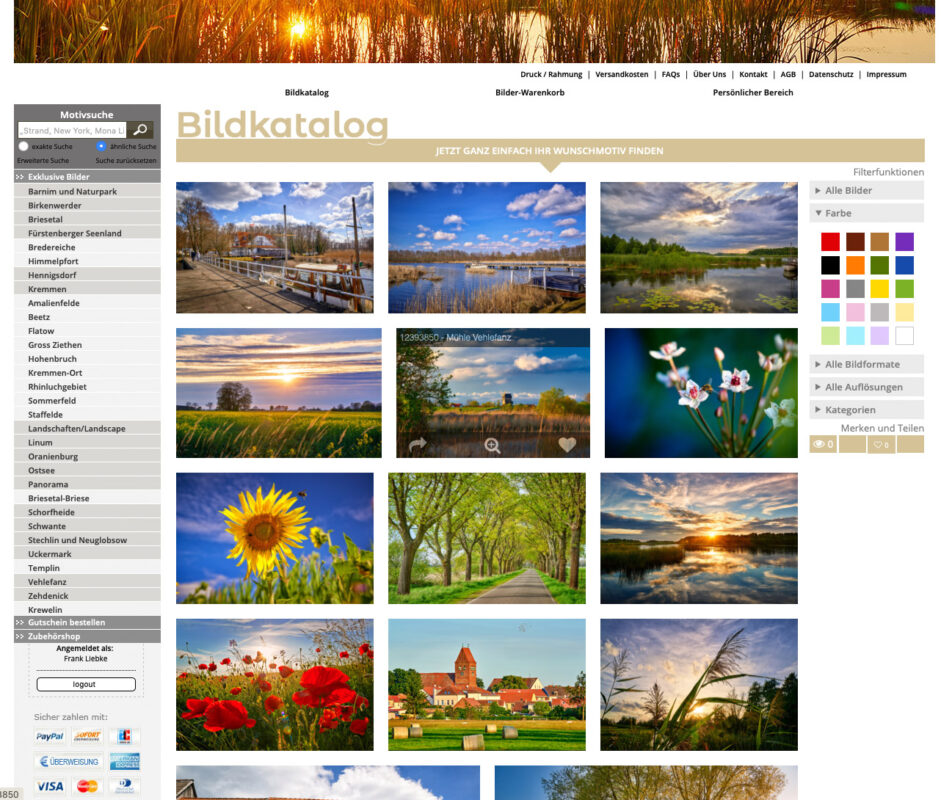Select 'Rhinluchgebiet' in the sidebar
This screenshot has height=800, width=941.
tap(87, 386)
